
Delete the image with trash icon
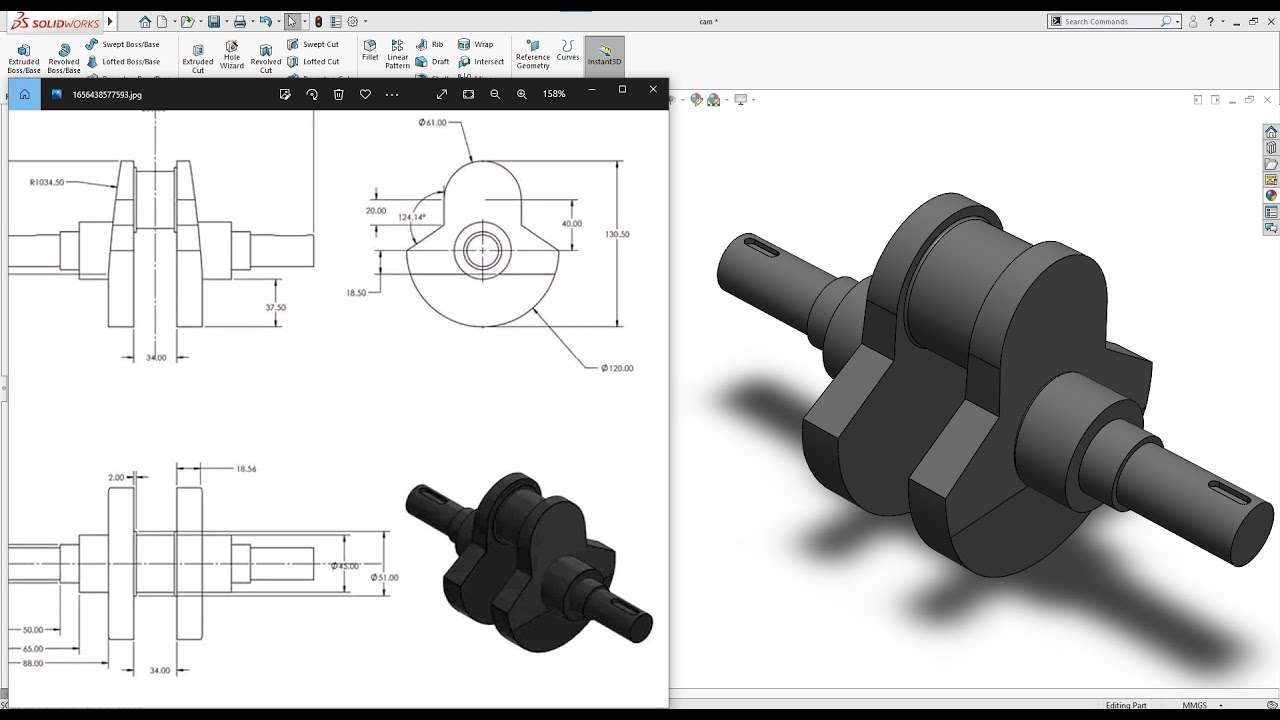click(339, 94)
